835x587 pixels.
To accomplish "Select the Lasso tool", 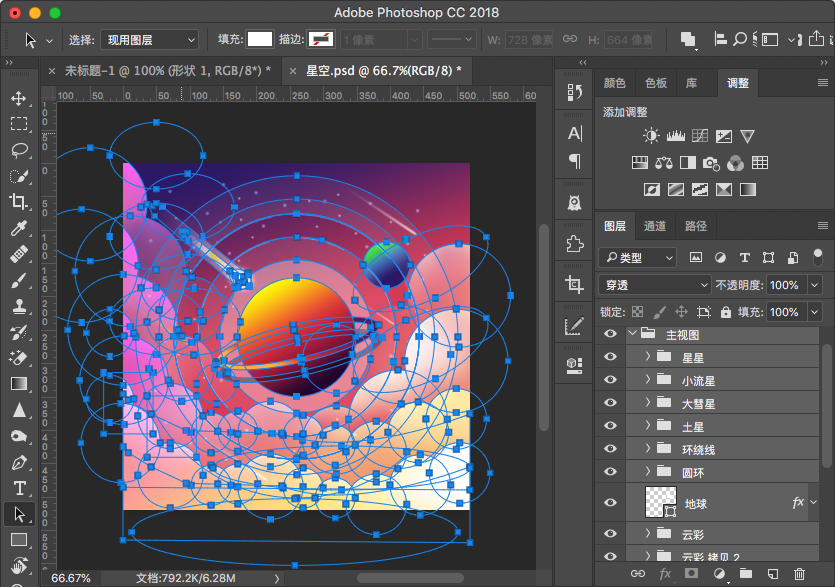I will coord(19,150).
